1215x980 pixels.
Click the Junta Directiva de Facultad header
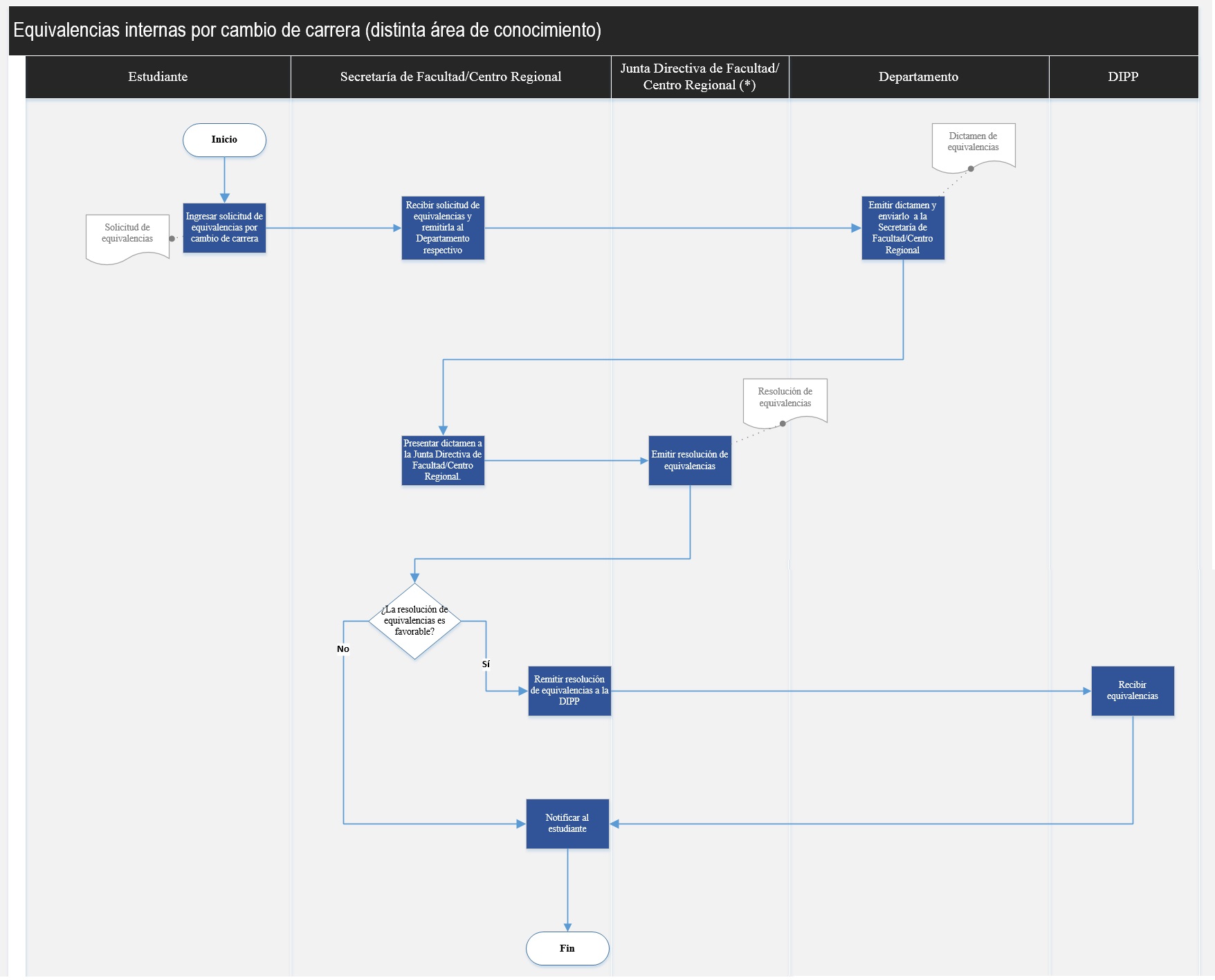point(700,77)
